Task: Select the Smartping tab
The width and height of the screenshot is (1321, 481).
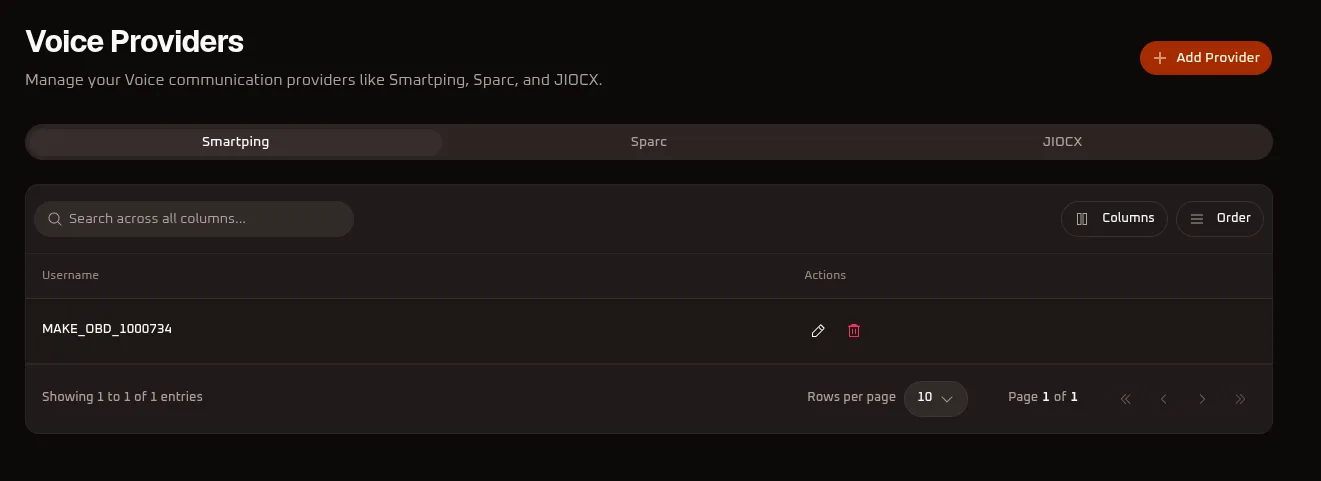Action: [235, 142]
